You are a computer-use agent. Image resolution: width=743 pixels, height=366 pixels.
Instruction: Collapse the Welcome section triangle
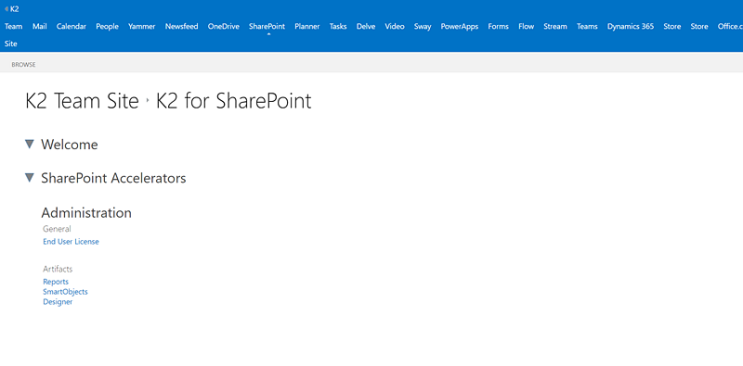point(29,144)
